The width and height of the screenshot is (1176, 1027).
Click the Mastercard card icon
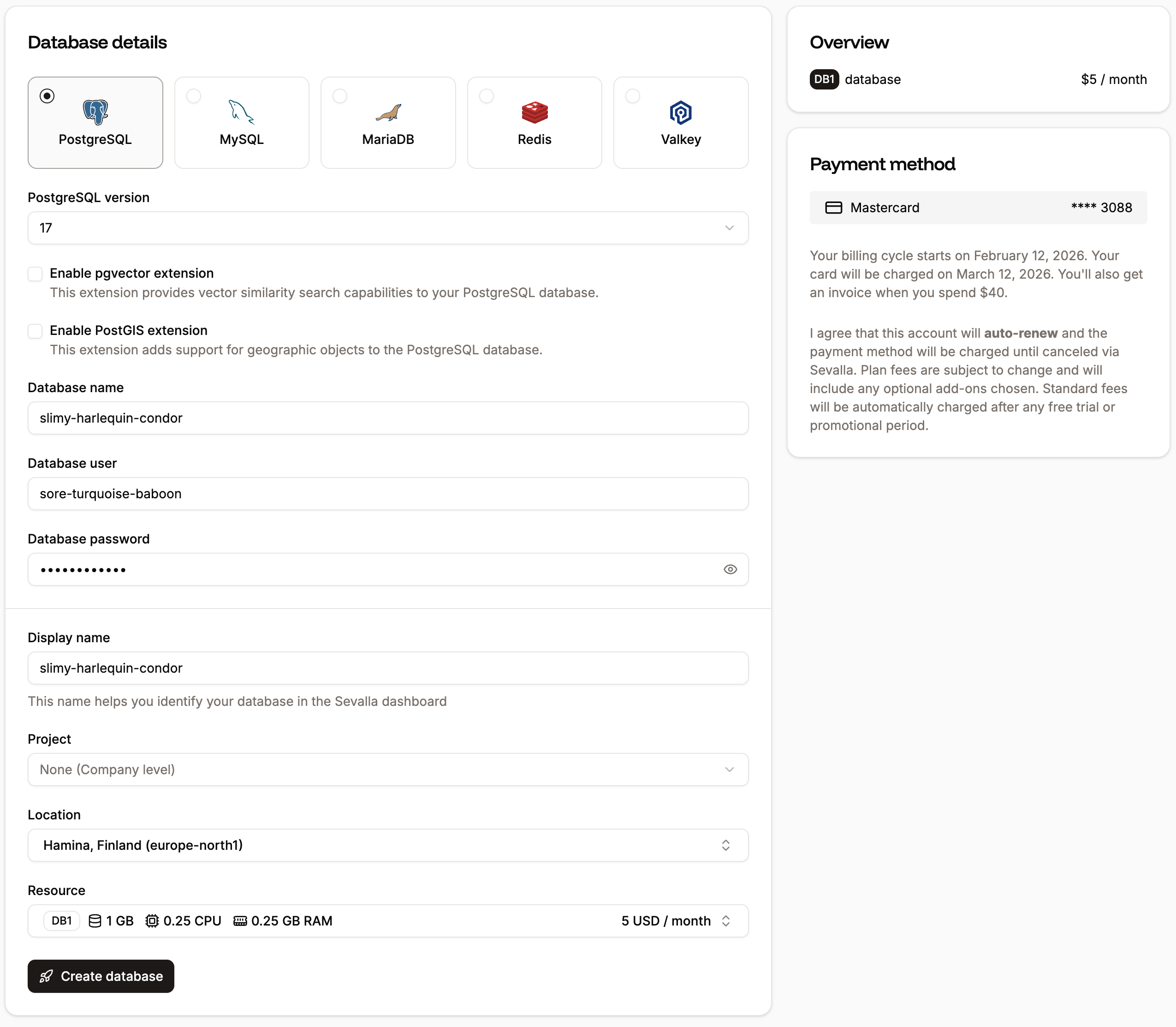[833, 208]
